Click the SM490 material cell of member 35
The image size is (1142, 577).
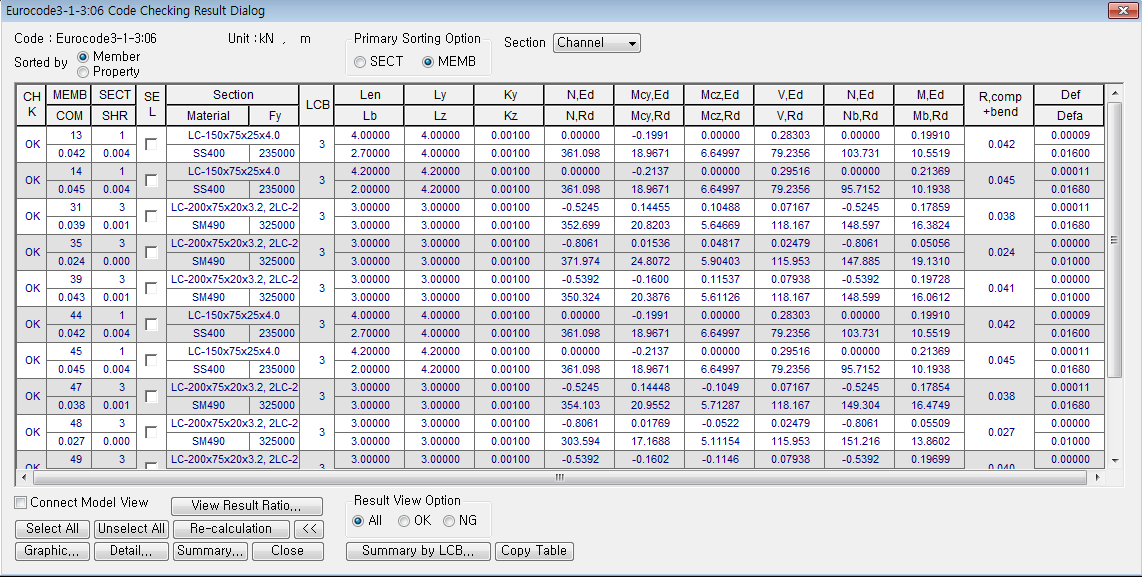tap(208, 262)
